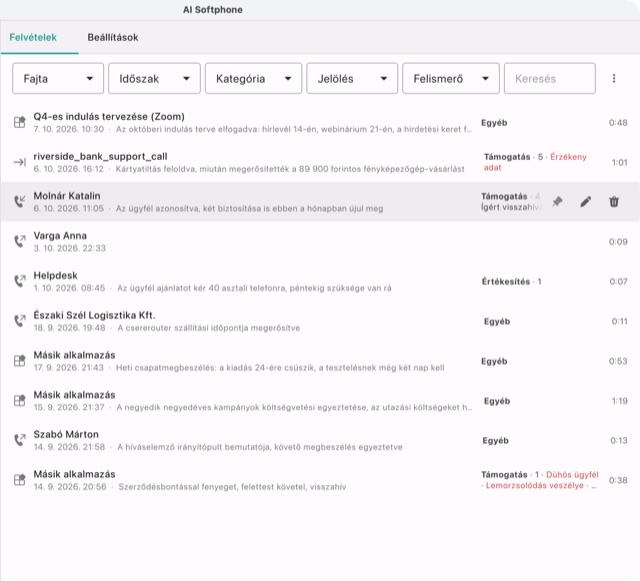The image size is (640, 581).
Task: Open the Felismerő dropdown
Action: pyautogui.click(x=451, y=78)
